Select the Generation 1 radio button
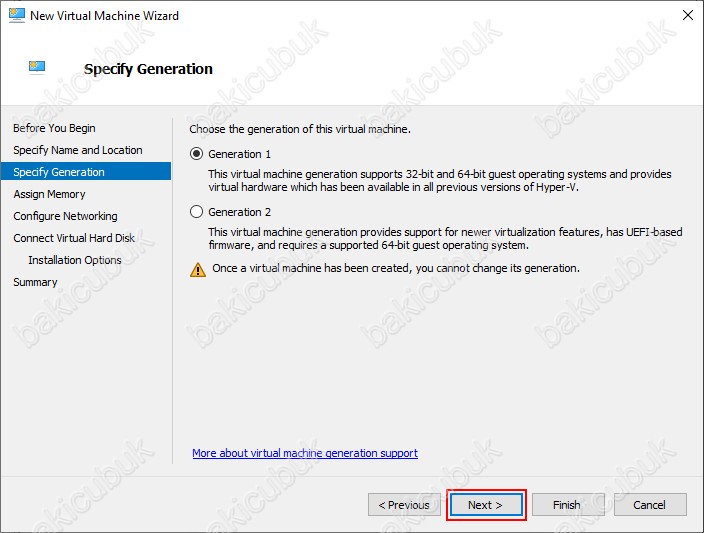Screen dimensions: 704x533 pyautogui.click(x=196, y=154)
